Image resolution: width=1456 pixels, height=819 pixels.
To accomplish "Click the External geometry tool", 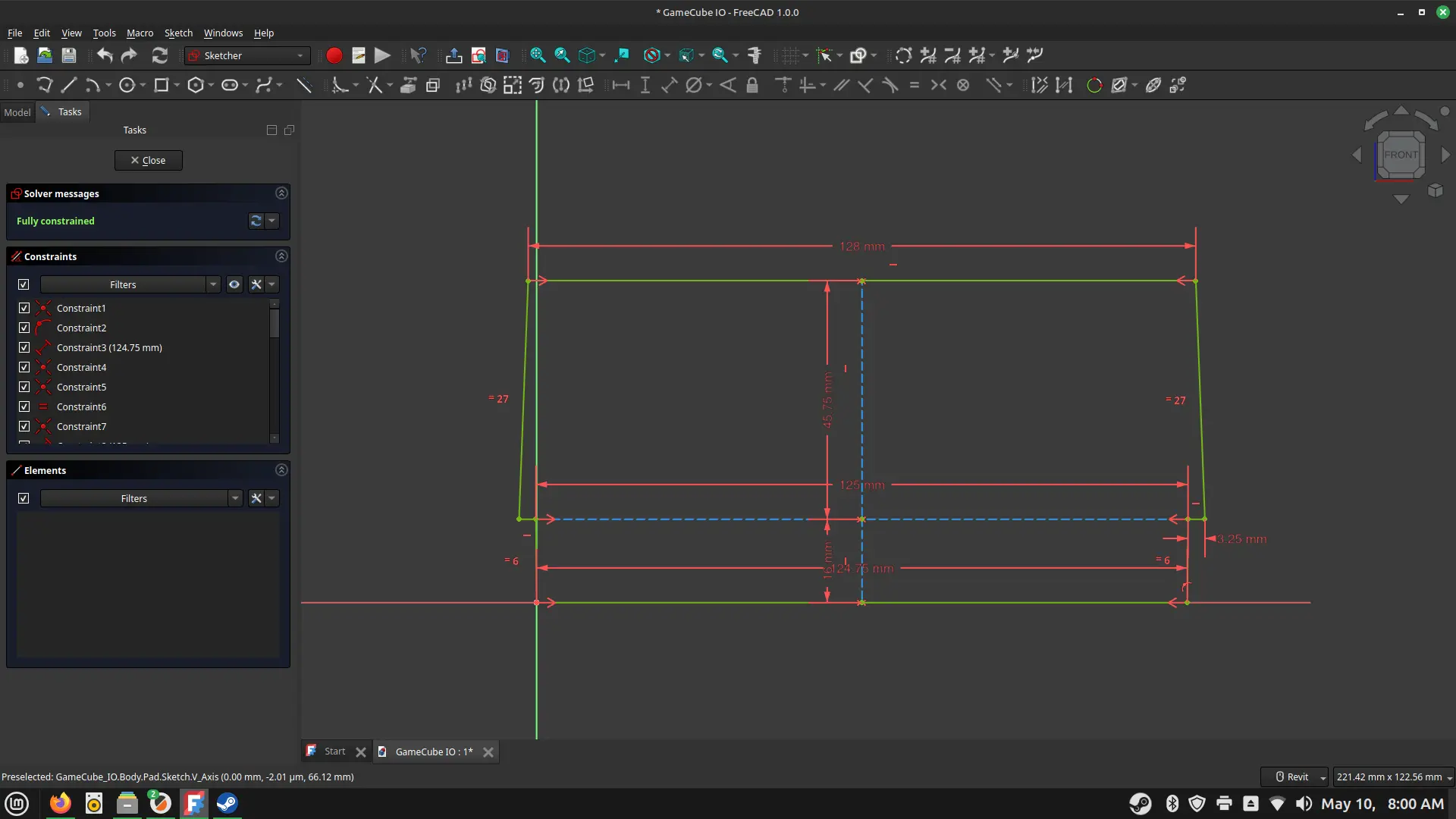I will pyautogui.click(x=409, y=85).
